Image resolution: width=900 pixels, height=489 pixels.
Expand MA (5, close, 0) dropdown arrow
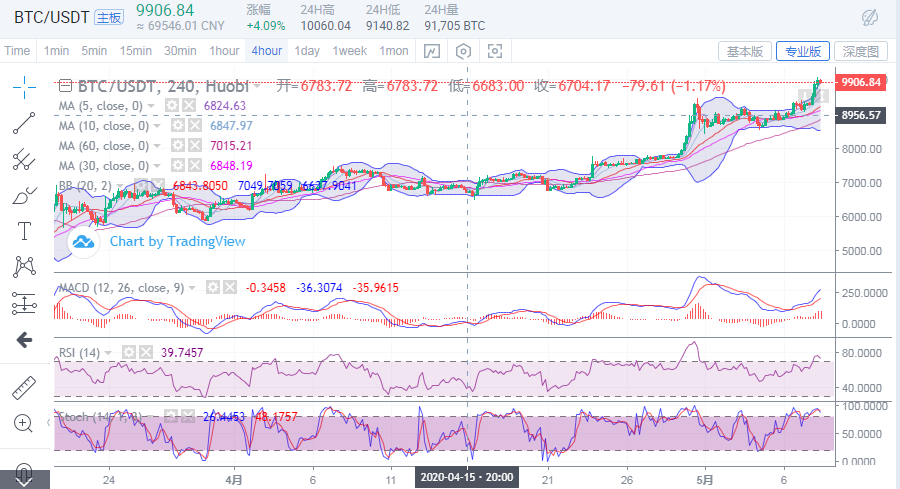coord(151,106)
